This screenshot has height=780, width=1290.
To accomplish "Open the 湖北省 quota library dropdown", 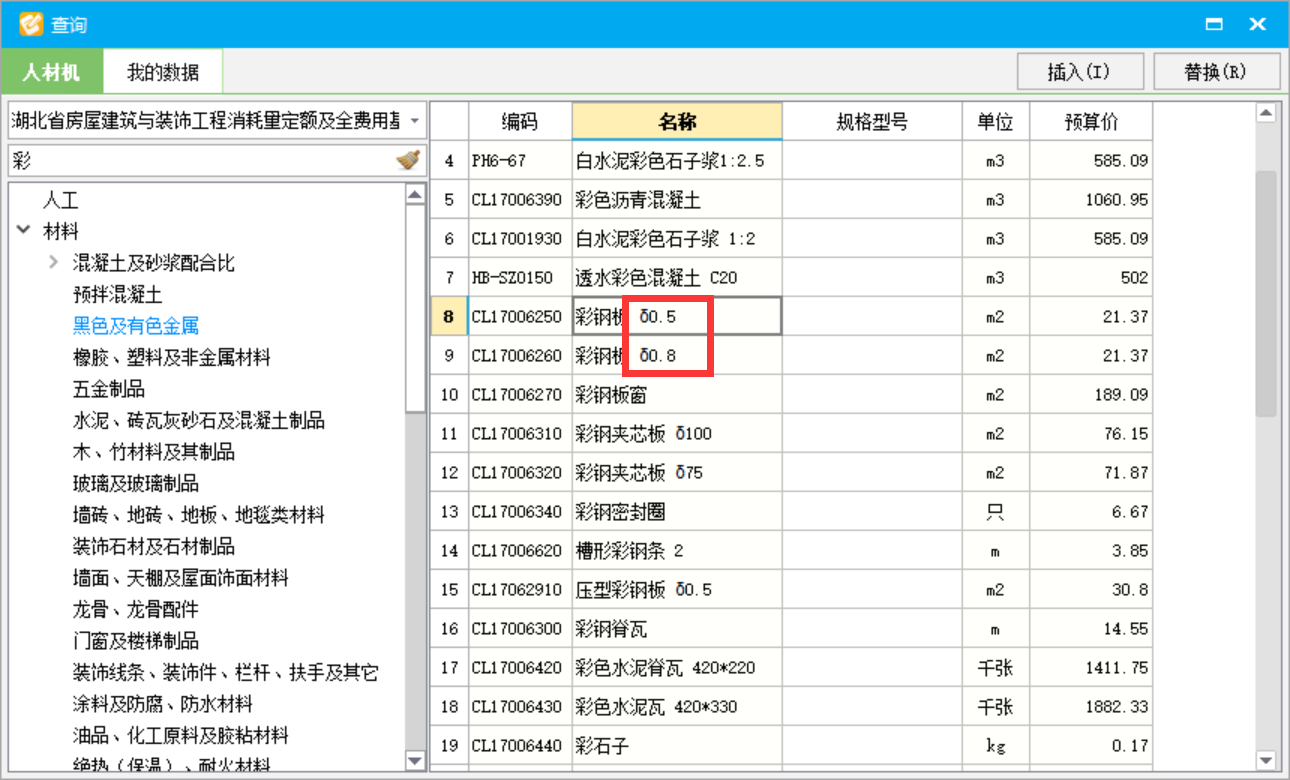I will (414, 122).
